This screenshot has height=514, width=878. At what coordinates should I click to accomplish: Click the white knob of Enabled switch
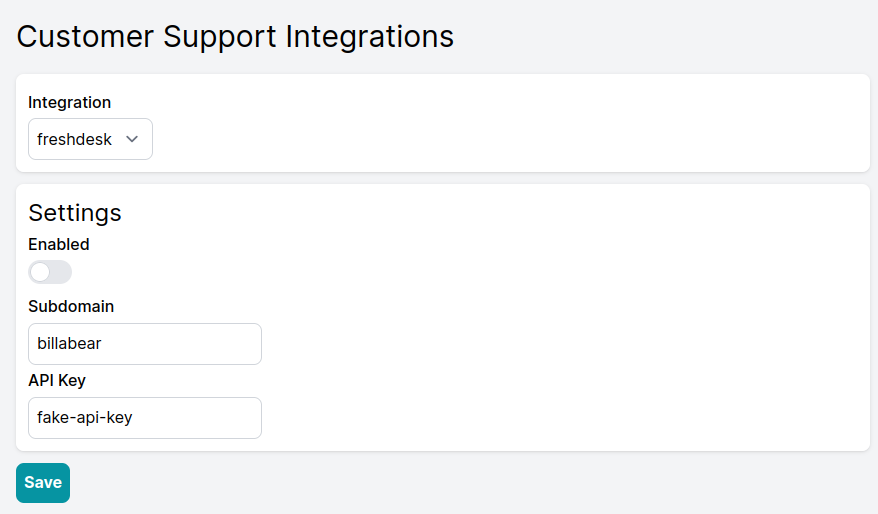pyautogui.click(x=40, y=272)
